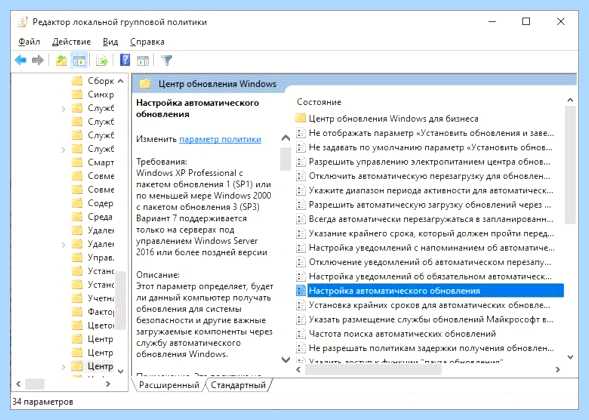Select policy Настройка уведомлений с напоминанием
Image resolution: width=589 pixels, height=420 pixels.
click(431, 248)
